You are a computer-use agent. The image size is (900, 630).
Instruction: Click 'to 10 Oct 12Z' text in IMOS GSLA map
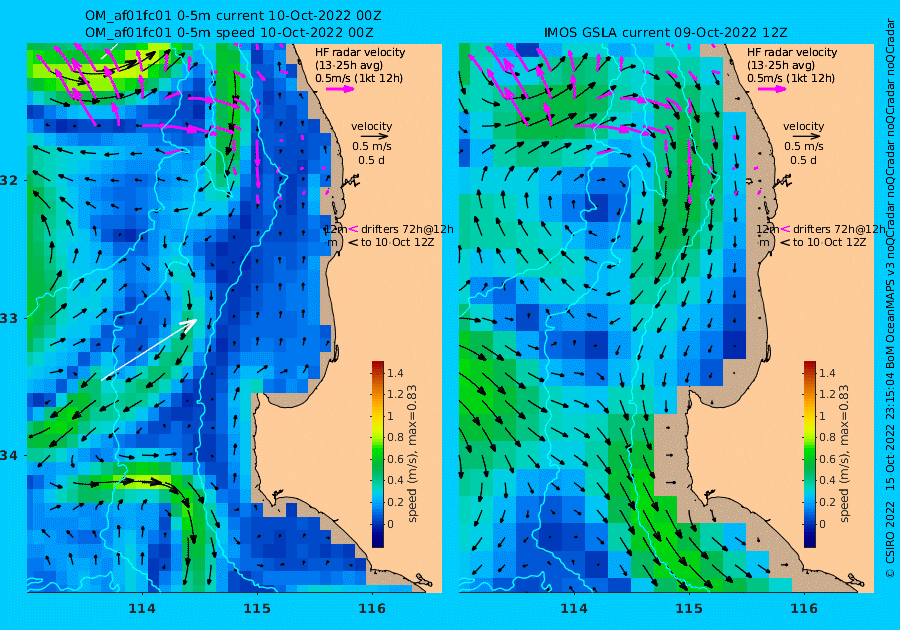829,242
